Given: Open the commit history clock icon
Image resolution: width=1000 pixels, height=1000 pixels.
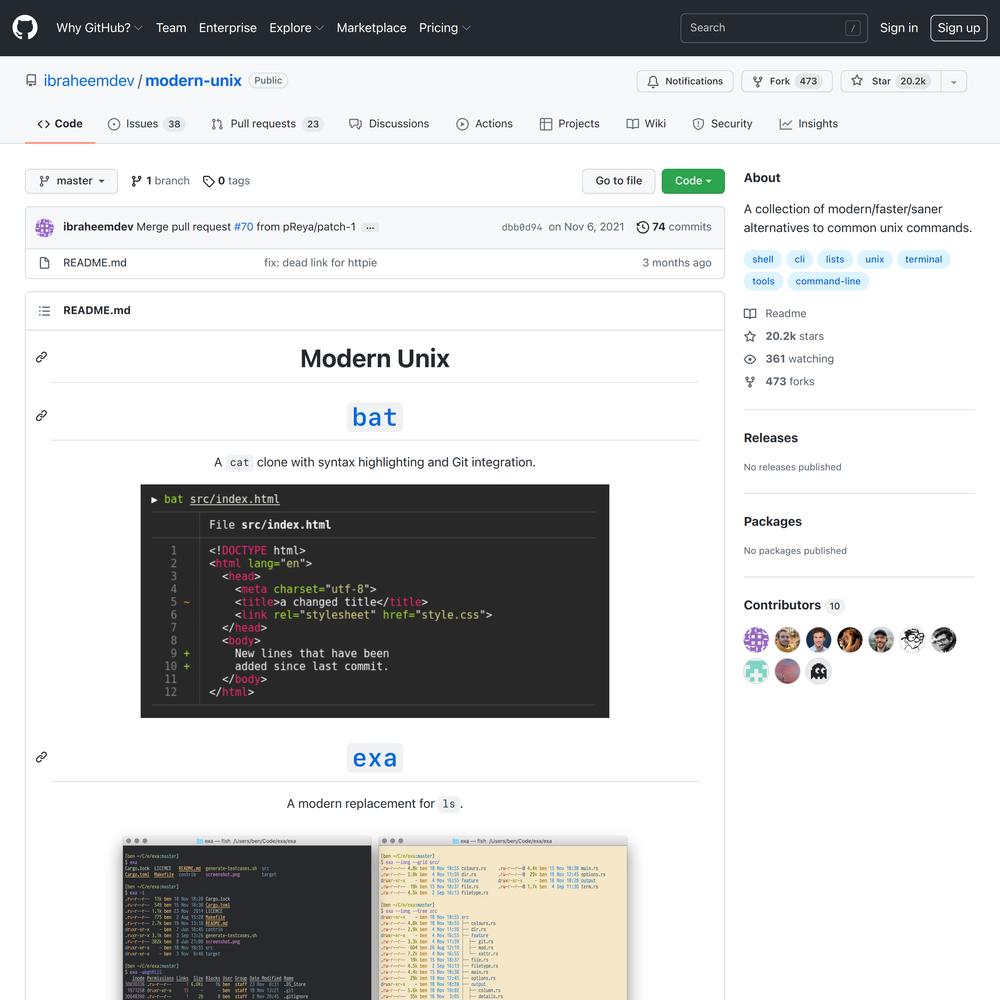Looking at the screenshot, I should tap(642, 227).
